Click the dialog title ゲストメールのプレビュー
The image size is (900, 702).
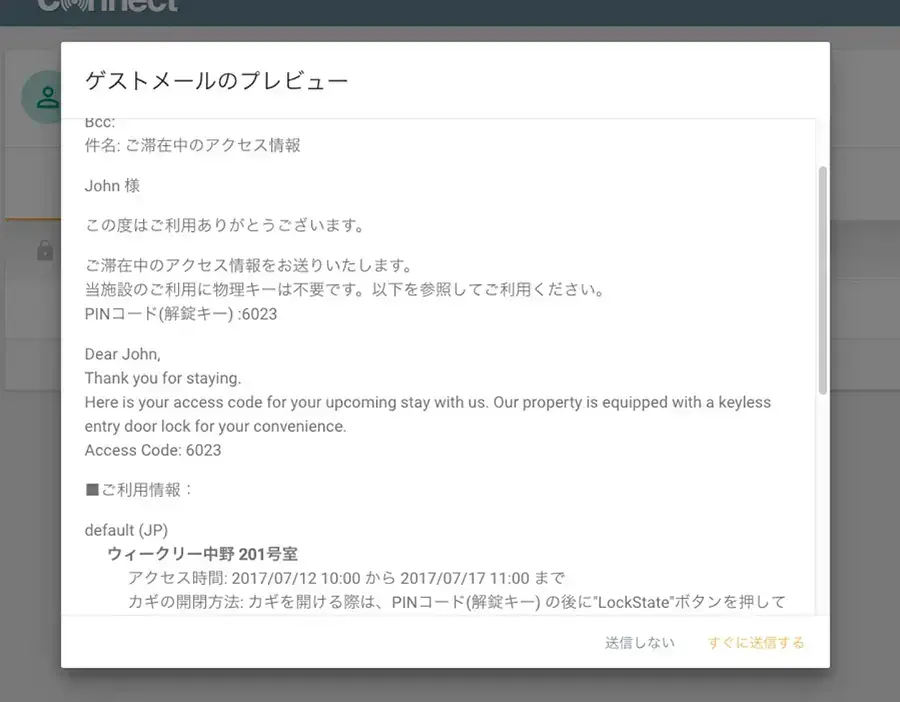[216, 80]
